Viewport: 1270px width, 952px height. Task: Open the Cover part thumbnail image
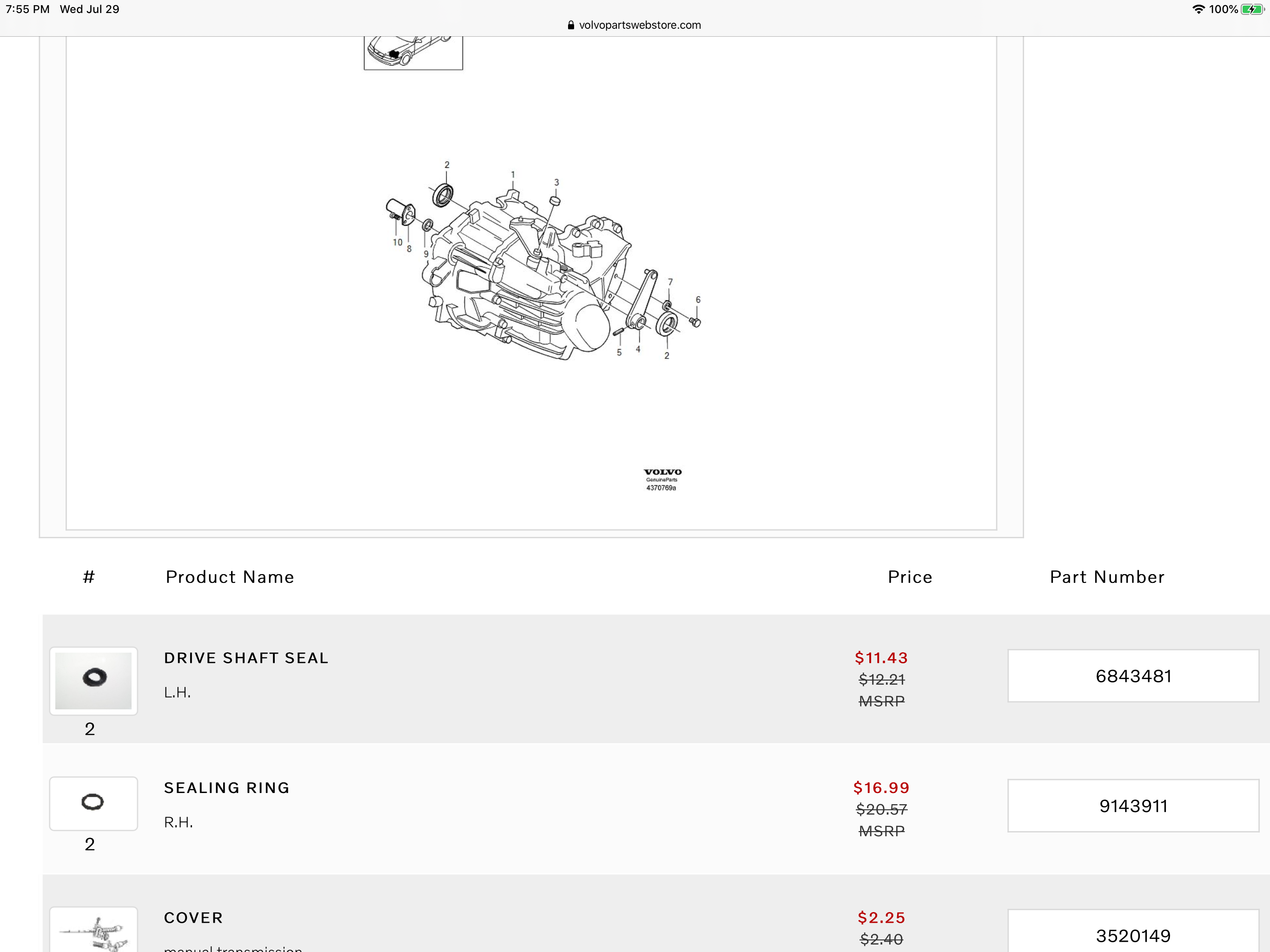93,932
